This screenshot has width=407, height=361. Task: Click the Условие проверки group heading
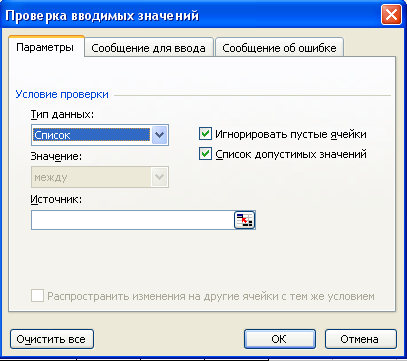pos(62,94)
